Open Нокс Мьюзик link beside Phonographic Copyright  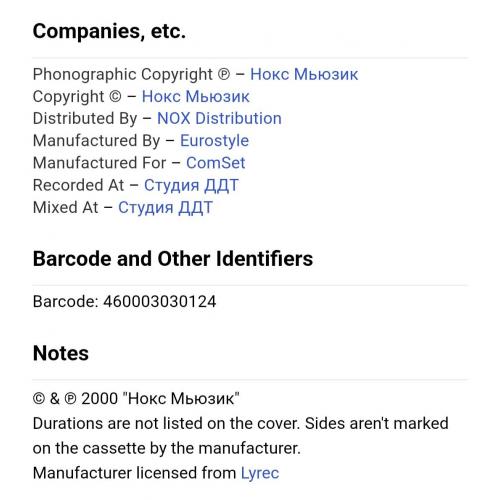[x=304, y=74]
